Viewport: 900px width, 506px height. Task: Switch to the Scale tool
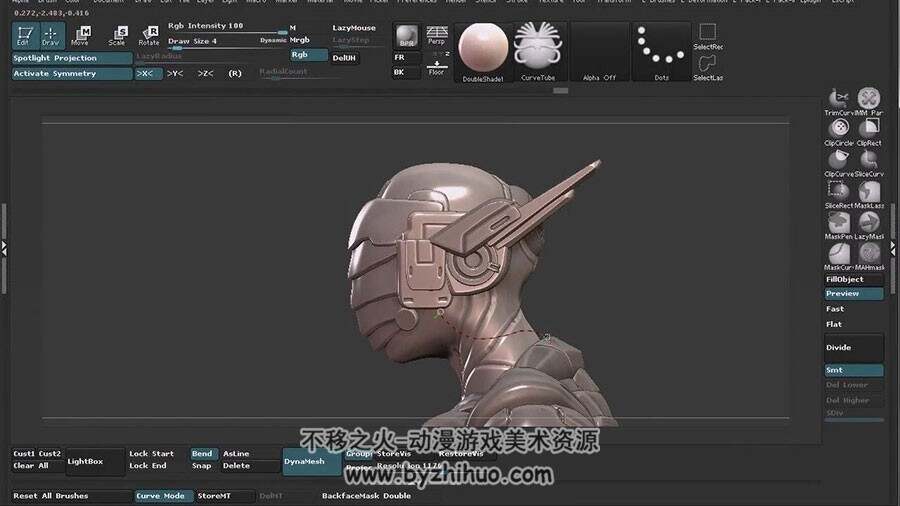[117, 36]
